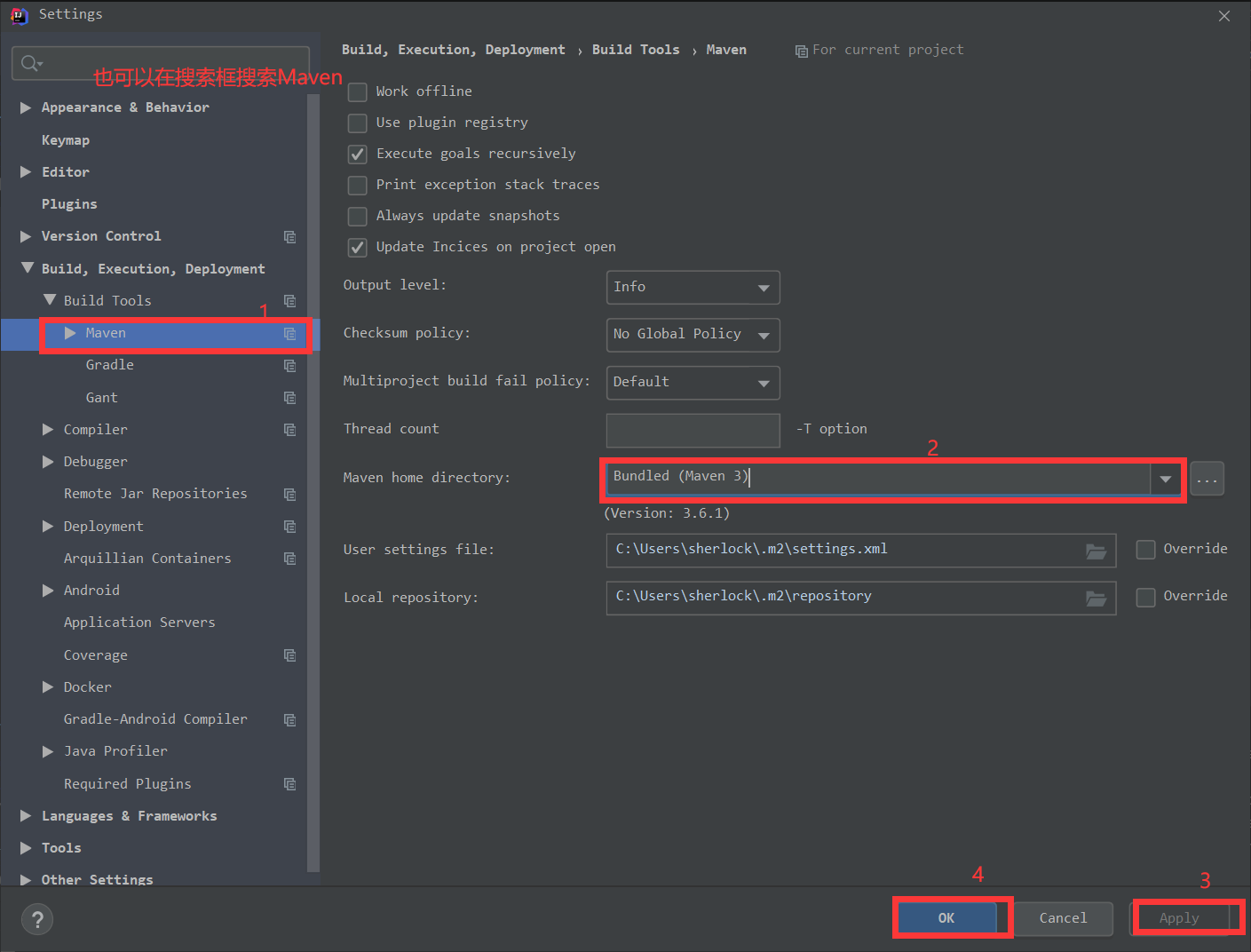Click project-level icon beside Build Tools
This screenshot has width=1251, height=952.
click(289, 301)
